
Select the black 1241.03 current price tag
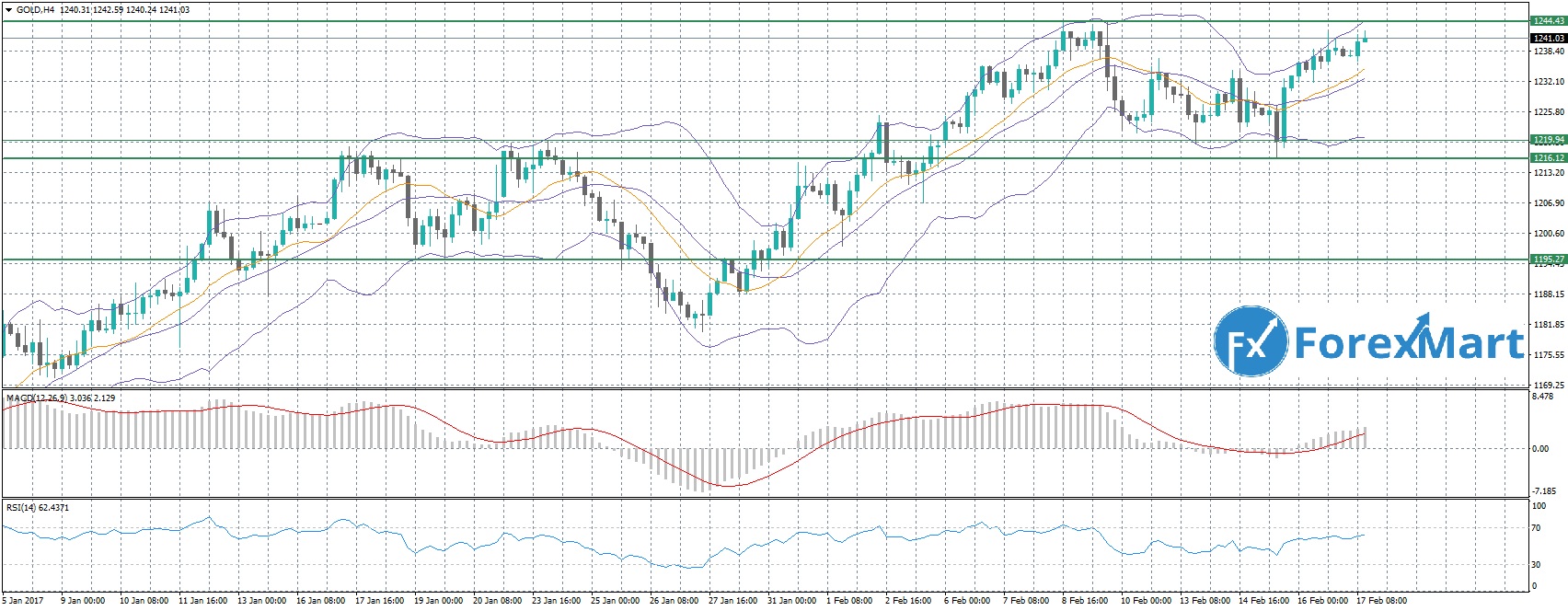1548,38
